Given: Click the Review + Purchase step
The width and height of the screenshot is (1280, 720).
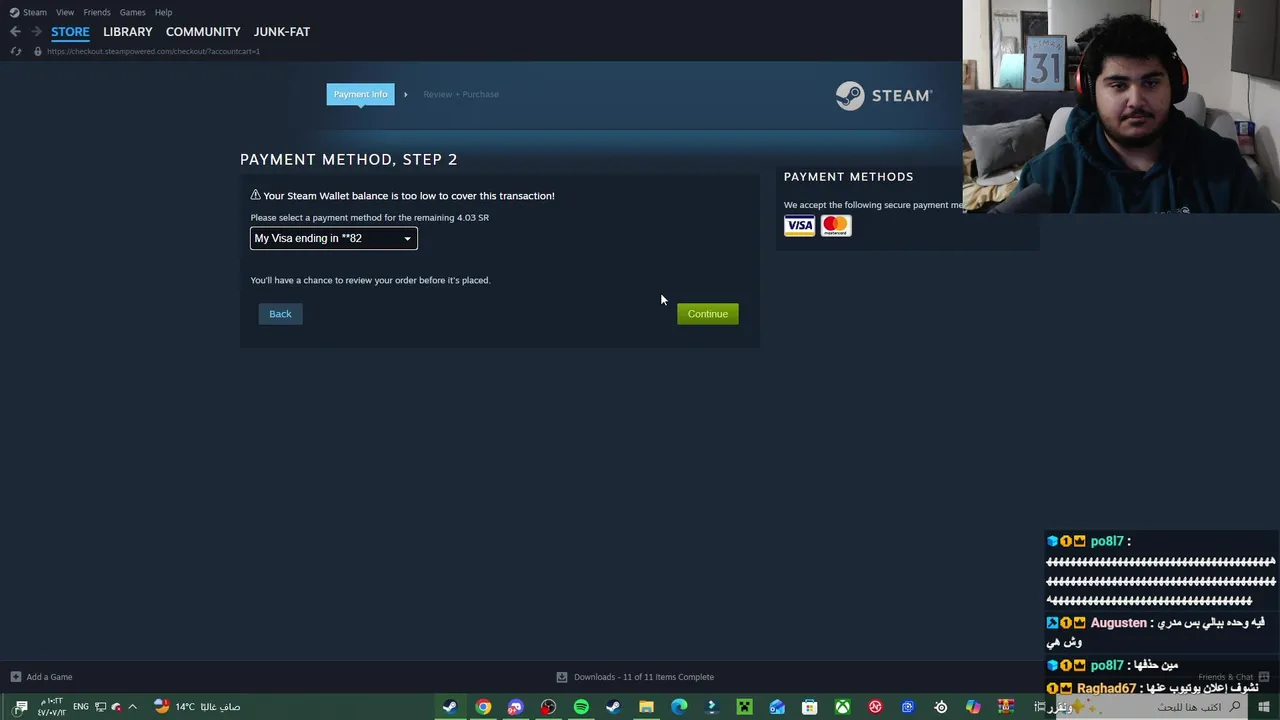Looking at the screenshot, I should pyautogui.click(x=460, y=94).
